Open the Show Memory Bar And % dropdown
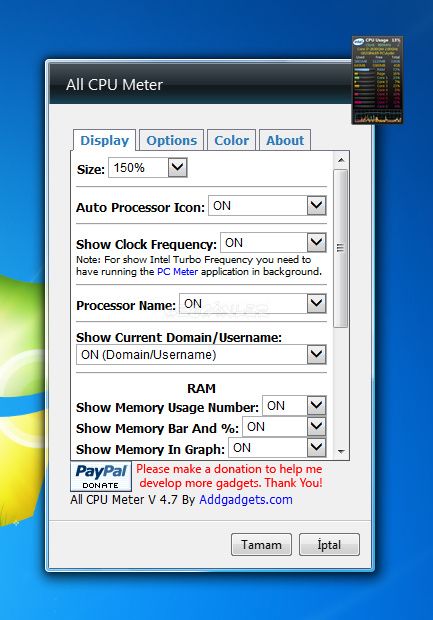433x620 pixels. coord(284,426)
